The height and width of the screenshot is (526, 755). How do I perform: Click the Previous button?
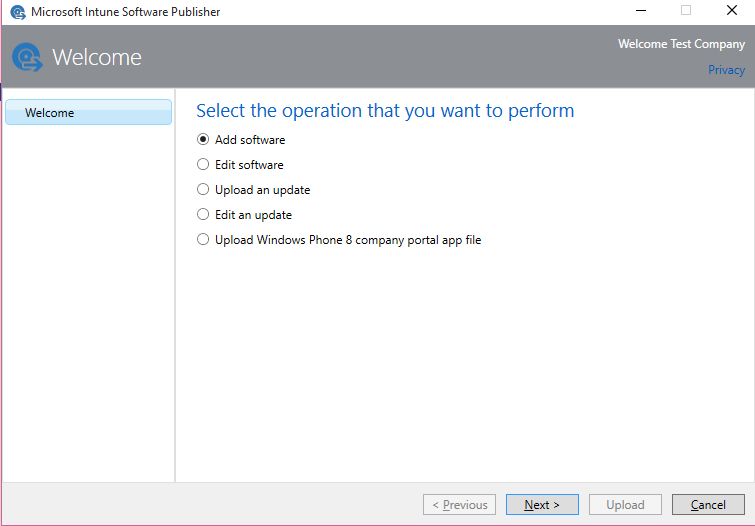pos(459,505)
